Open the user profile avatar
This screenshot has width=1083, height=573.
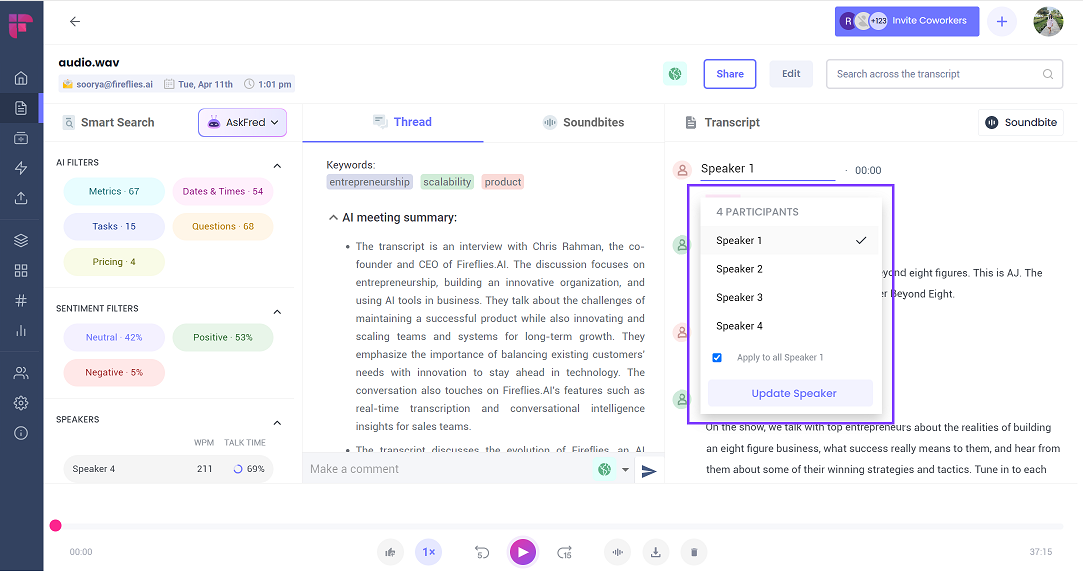click(1048, 21)
